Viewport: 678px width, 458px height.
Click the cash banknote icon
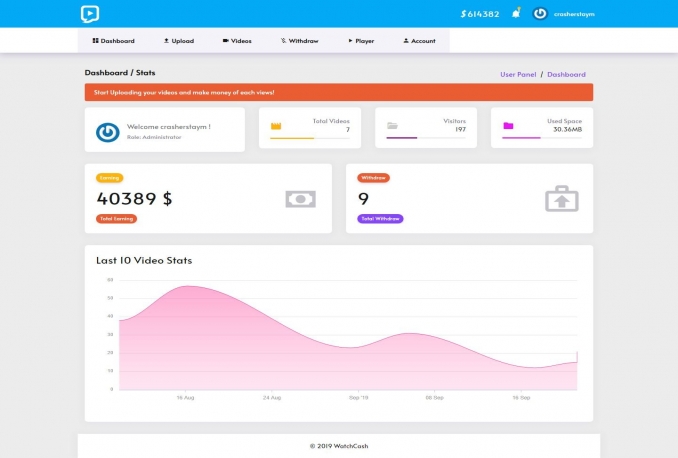[301, 199]
